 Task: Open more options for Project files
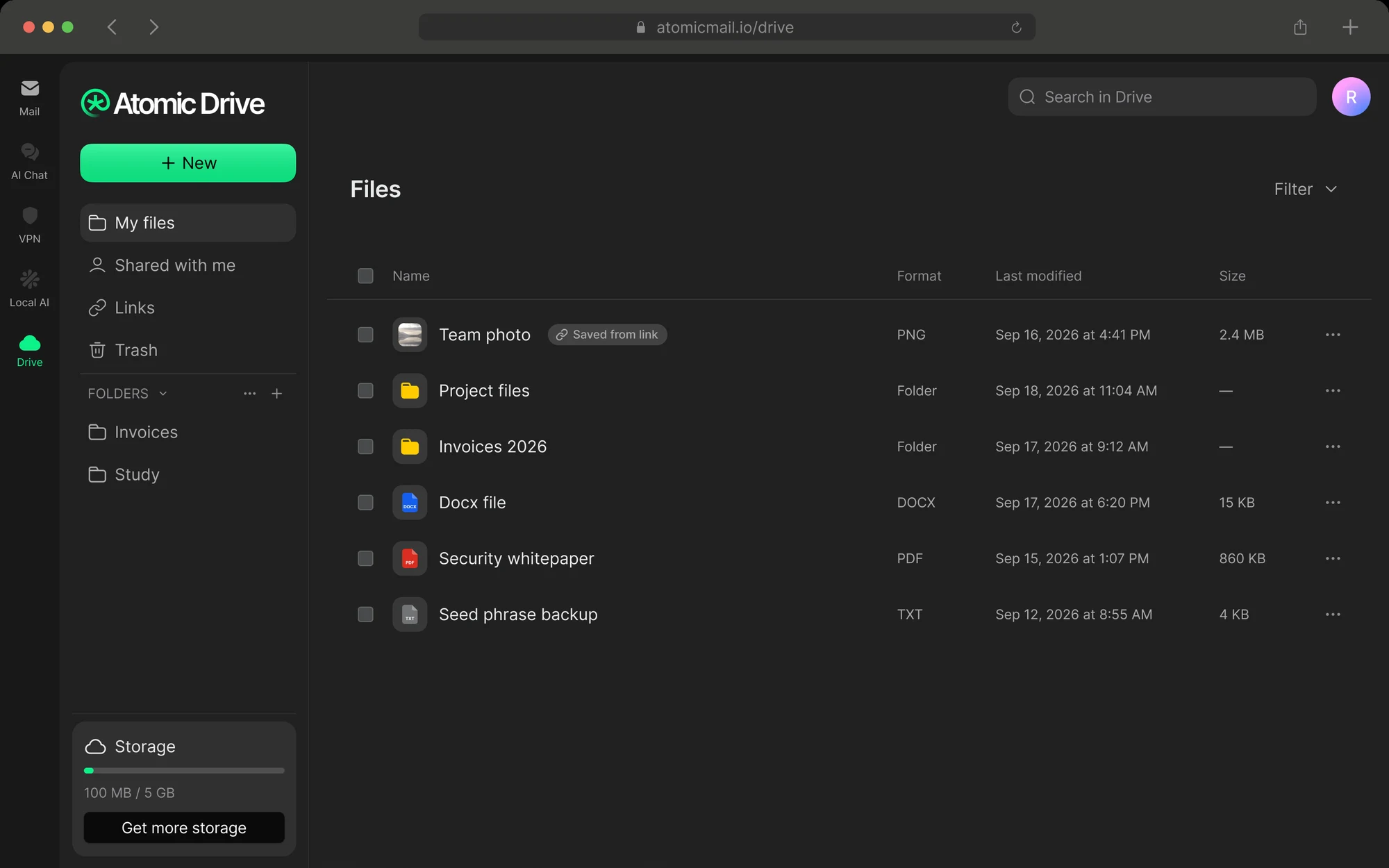click(x=1333, y=391)
